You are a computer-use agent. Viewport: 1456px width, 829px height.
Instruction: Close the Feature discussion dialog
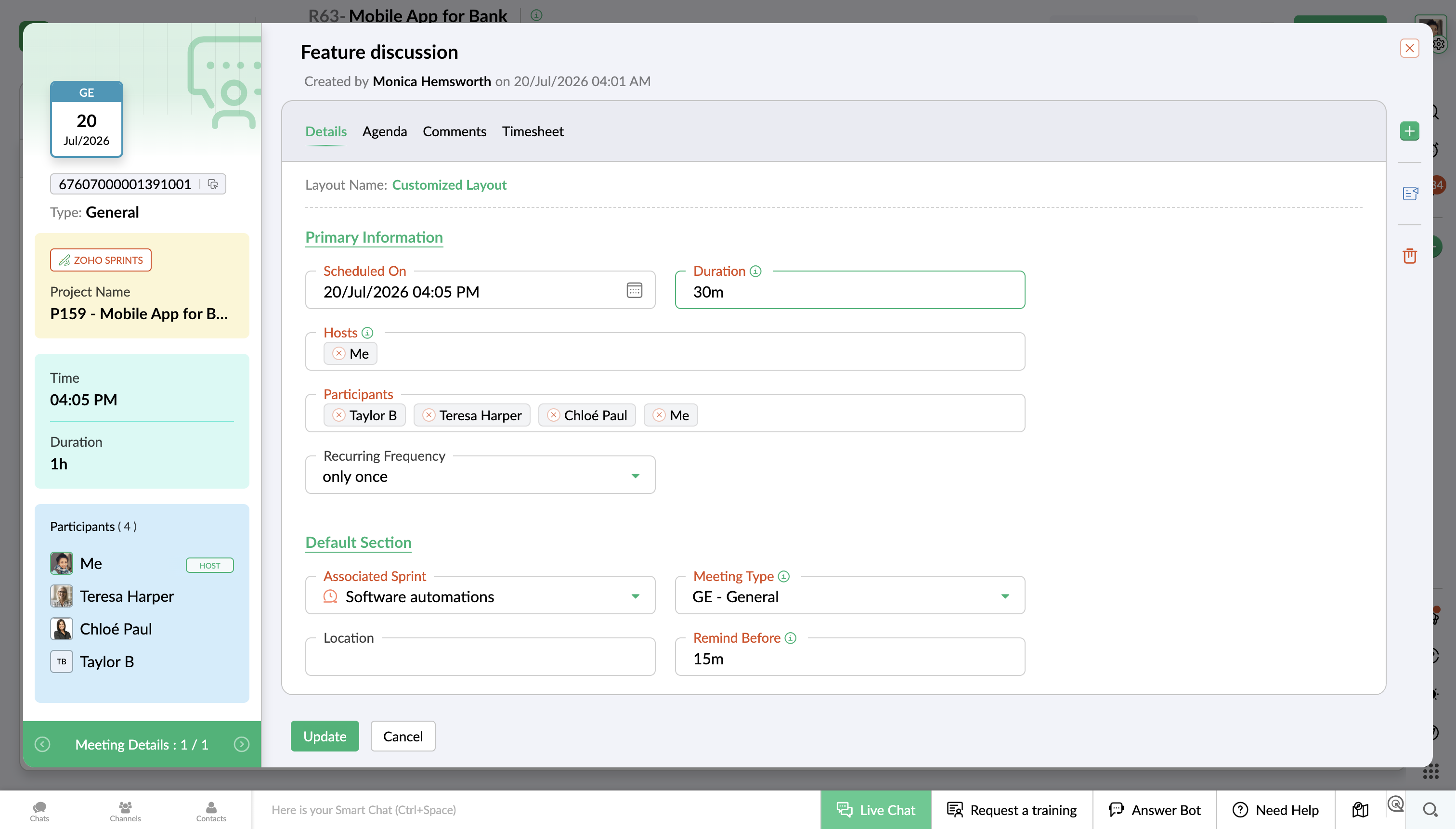point(1409,49)
